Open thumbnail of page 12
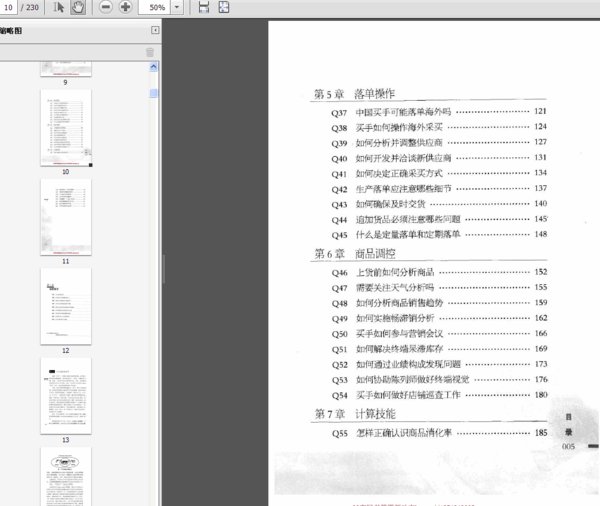600x506 pixels. click(x=66, y=306)
